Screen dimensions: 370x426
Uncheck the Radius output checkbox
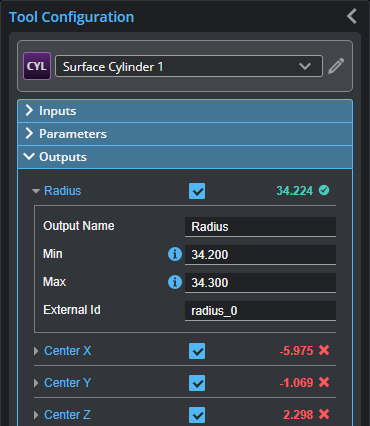[x=197, y=191]
